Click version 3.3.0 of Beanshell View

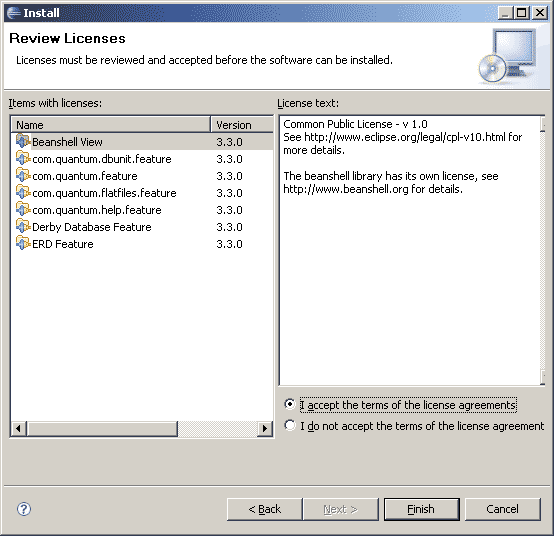point(229,142)
